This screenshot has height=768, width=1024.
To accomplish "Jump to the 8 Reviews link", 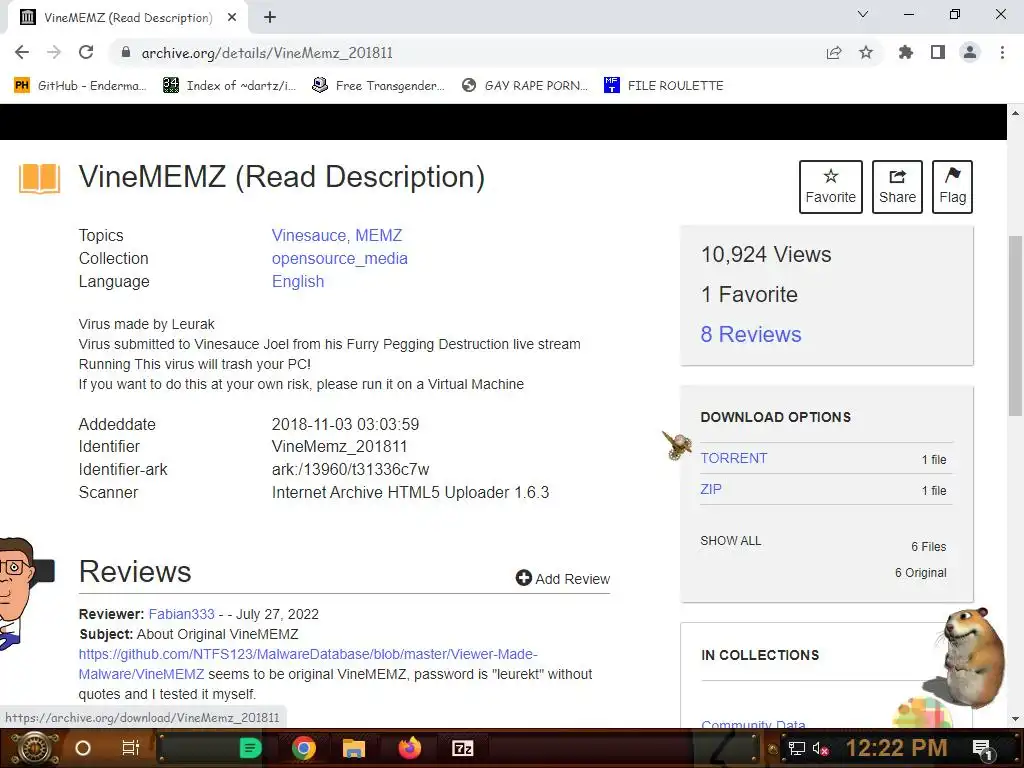I will (x=750, y=334).
